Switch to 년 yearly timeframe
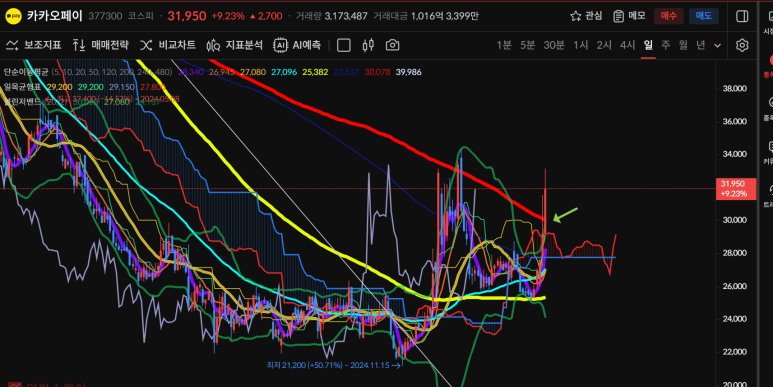The width and height of the screenshot is (773, 387). click(x=701, y=45)
